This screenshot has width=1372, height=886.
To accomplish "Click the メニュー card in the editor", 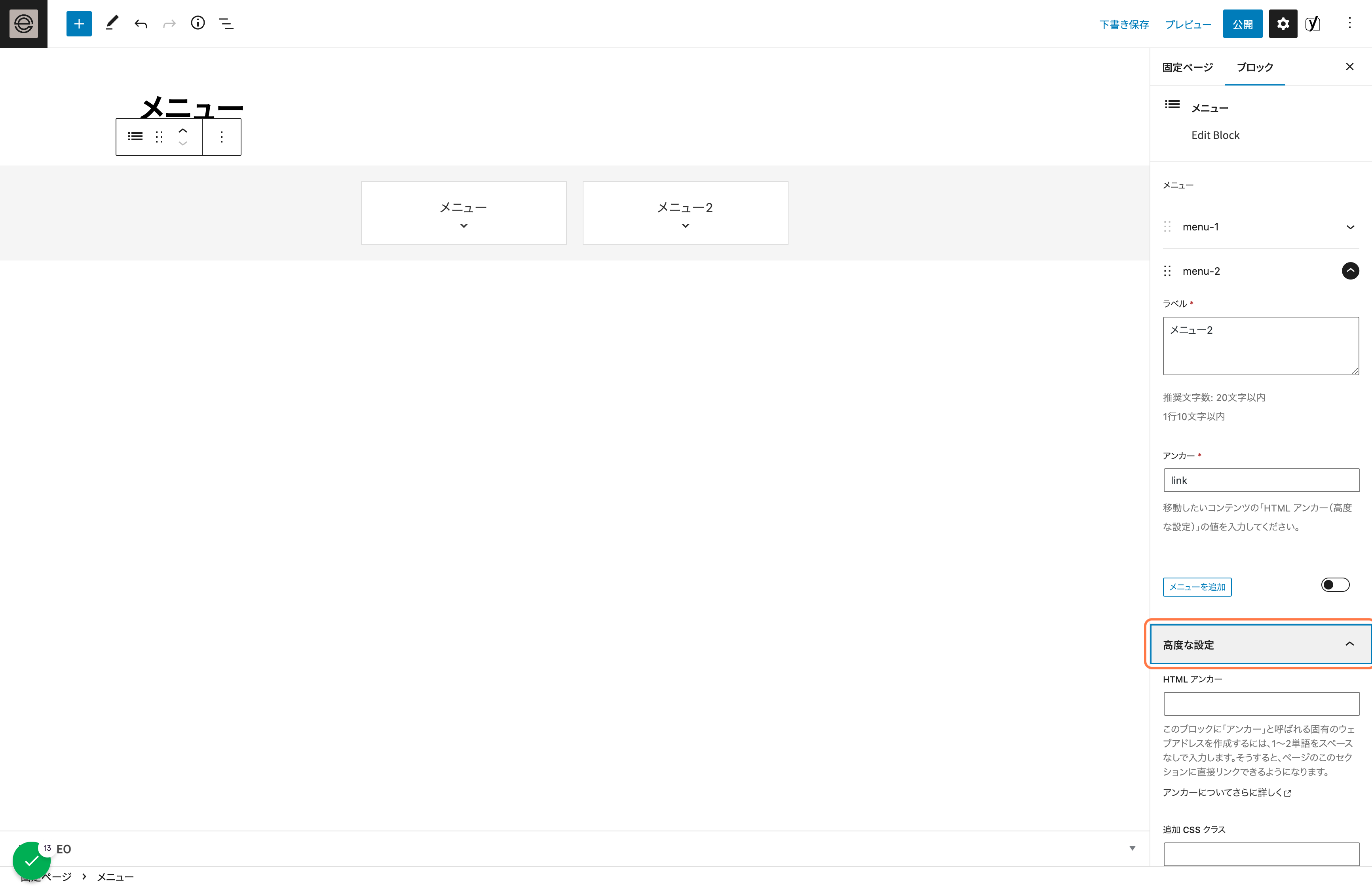I will [x=464, y=213].
